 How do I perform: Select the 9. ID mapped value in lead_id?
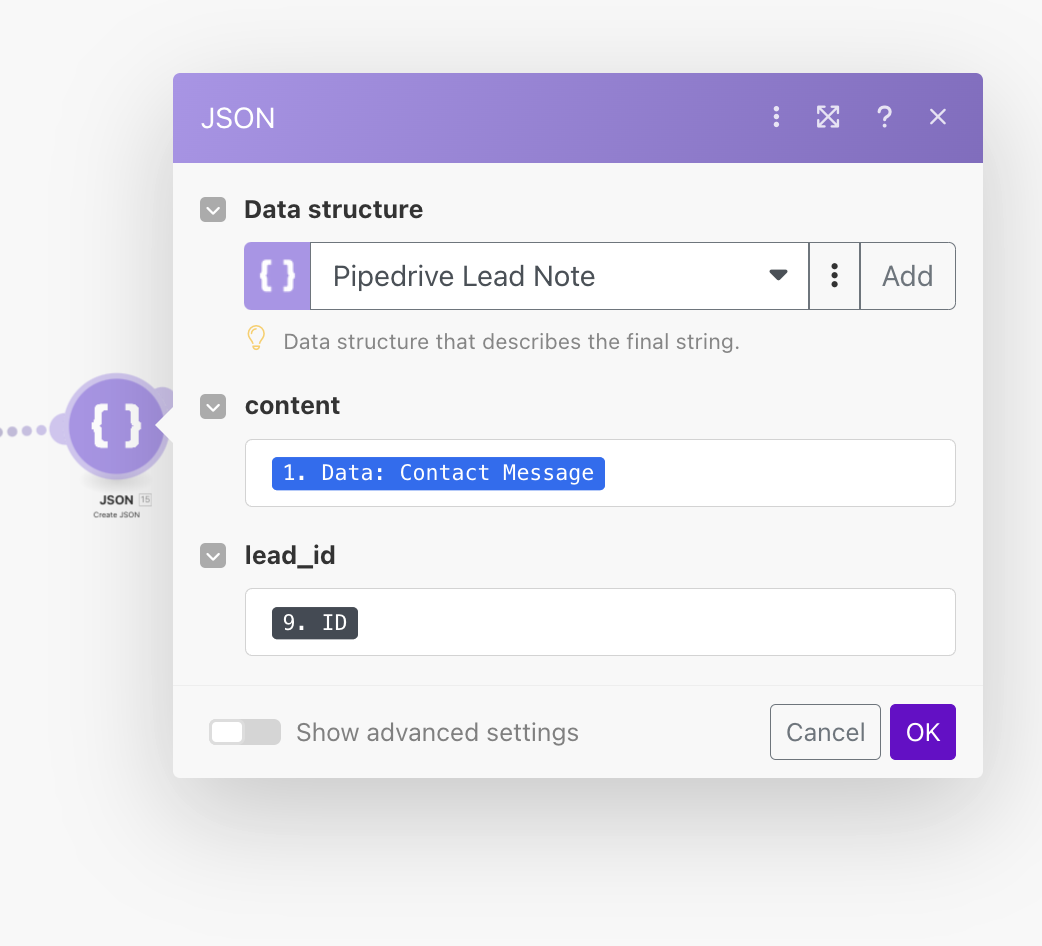(x=314, y=622)
